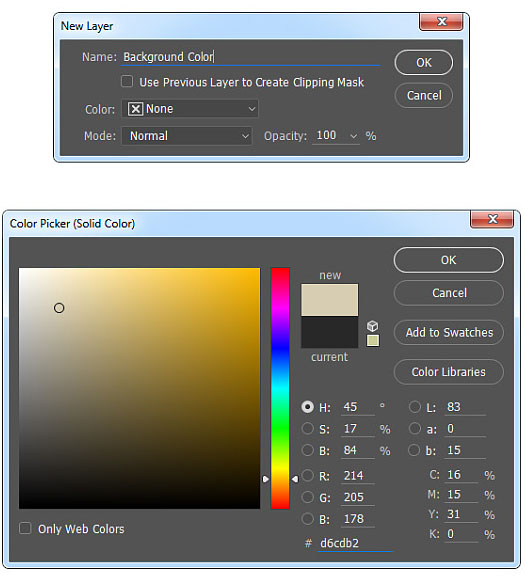Expand the Opacity percentage dropdown arrow
The height and width of the screenshot is (578, 525).
353,136
